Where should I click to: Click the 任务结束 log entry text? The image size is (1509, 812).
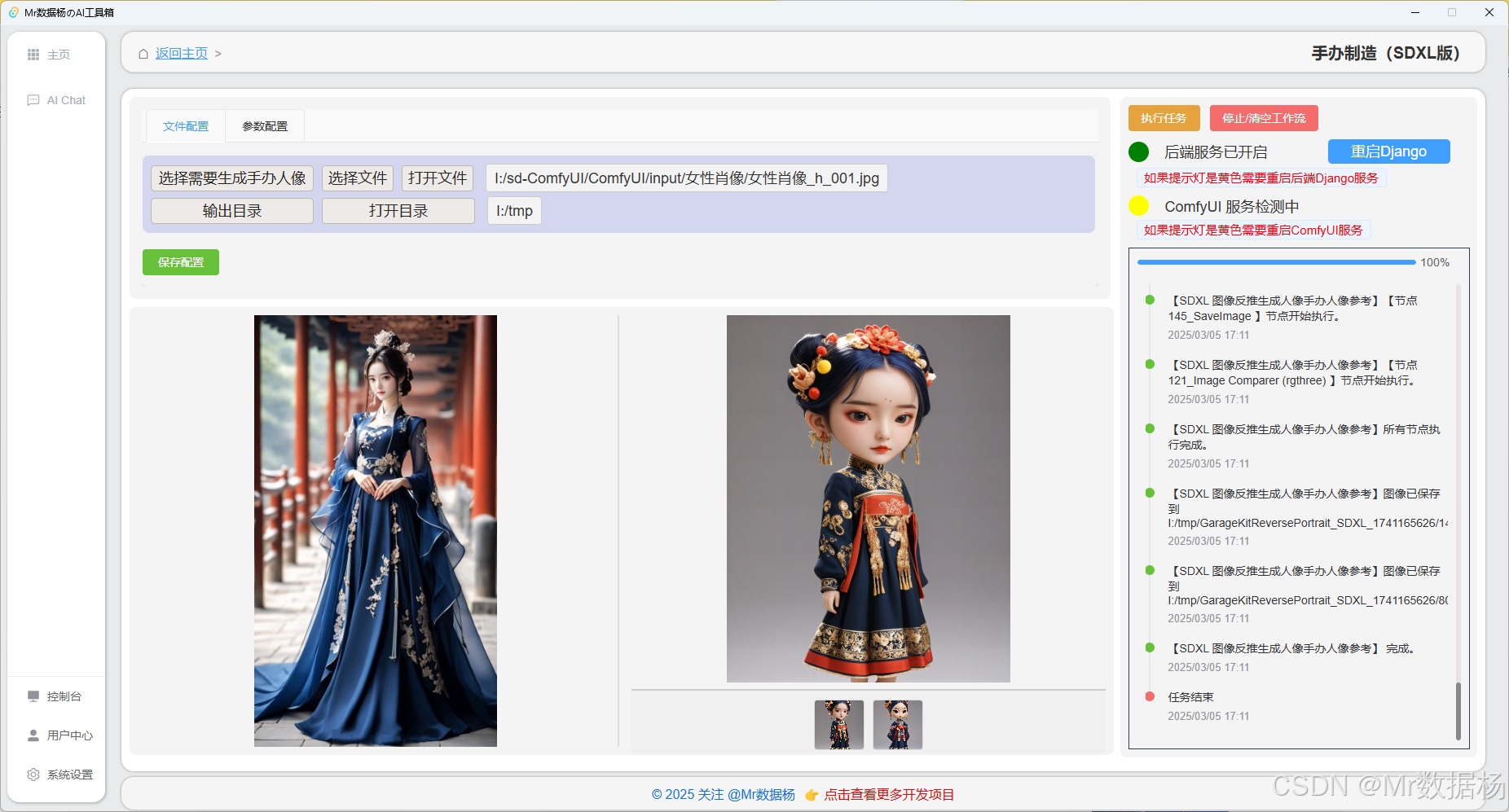point(1190,697)
